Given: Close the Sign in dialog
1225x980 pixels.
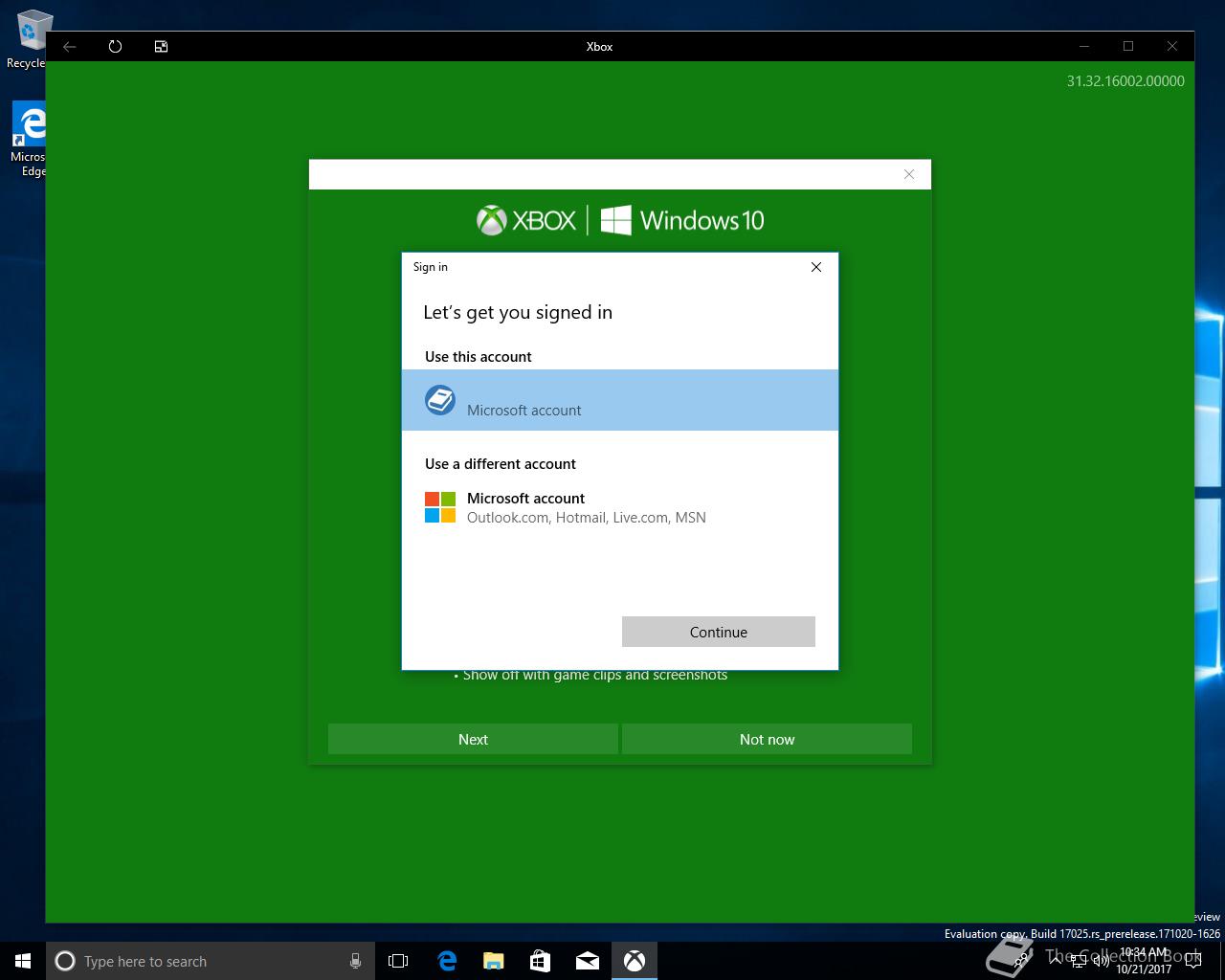Looking at the screenshot, I should 816,267.
